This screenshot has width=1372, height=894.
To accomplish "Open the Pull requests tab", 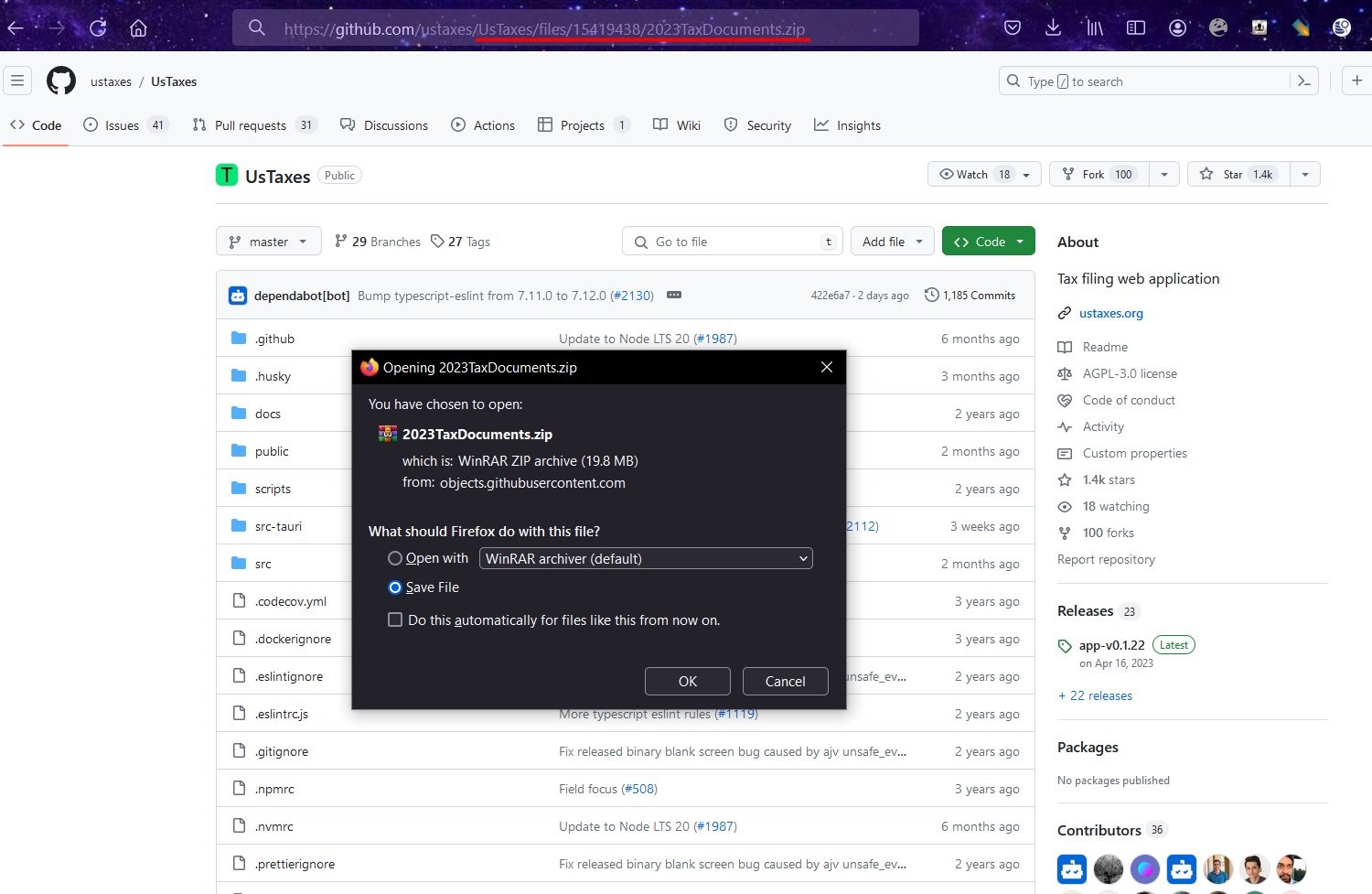I will 254,125.
